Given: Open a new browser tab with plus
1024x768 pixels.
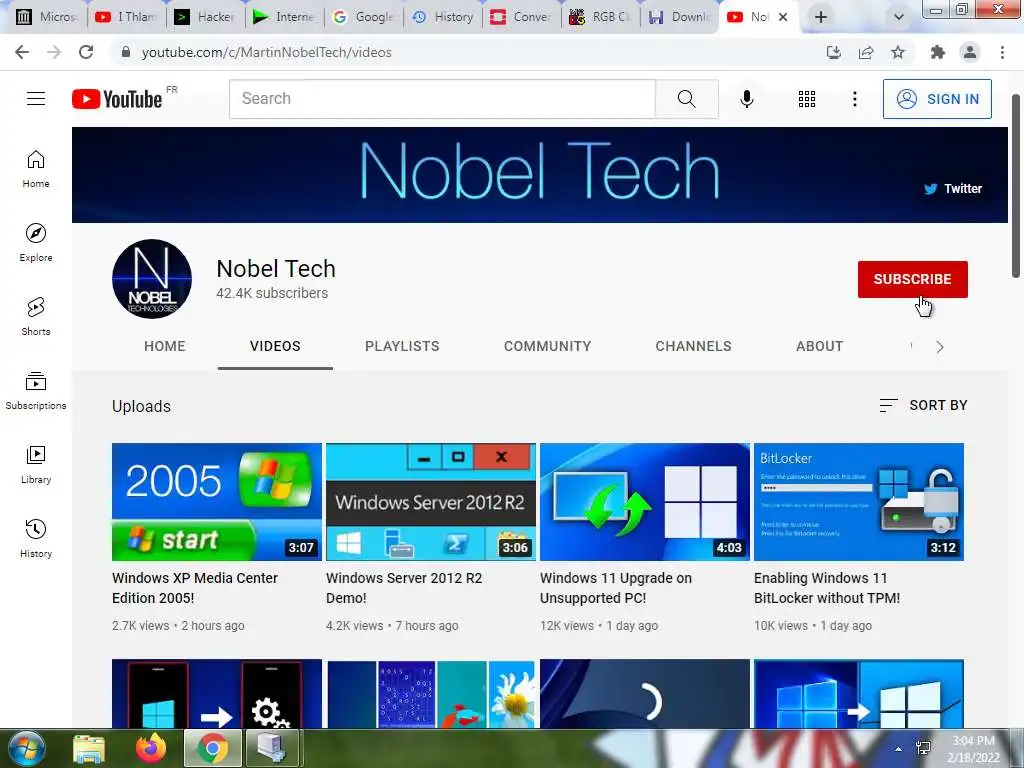Looking at the screenshot, I should tap(821, 17).
